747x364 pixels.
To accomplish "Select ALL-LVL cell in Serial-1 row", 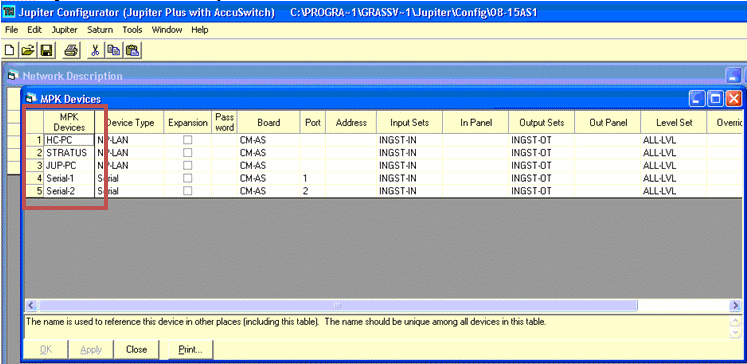I will coord(674,178).
